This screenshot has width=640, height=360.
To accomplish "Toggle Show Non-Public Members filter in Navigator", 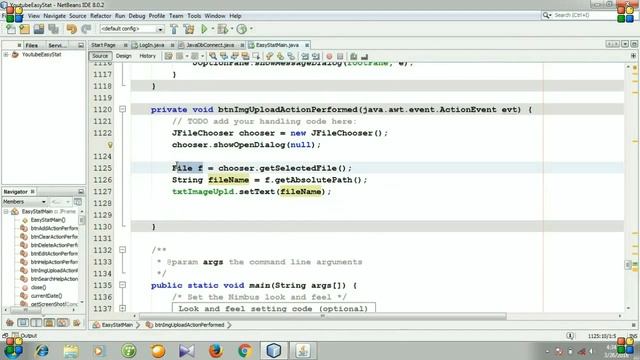I will pyautogui.click(x=49, y=323).
